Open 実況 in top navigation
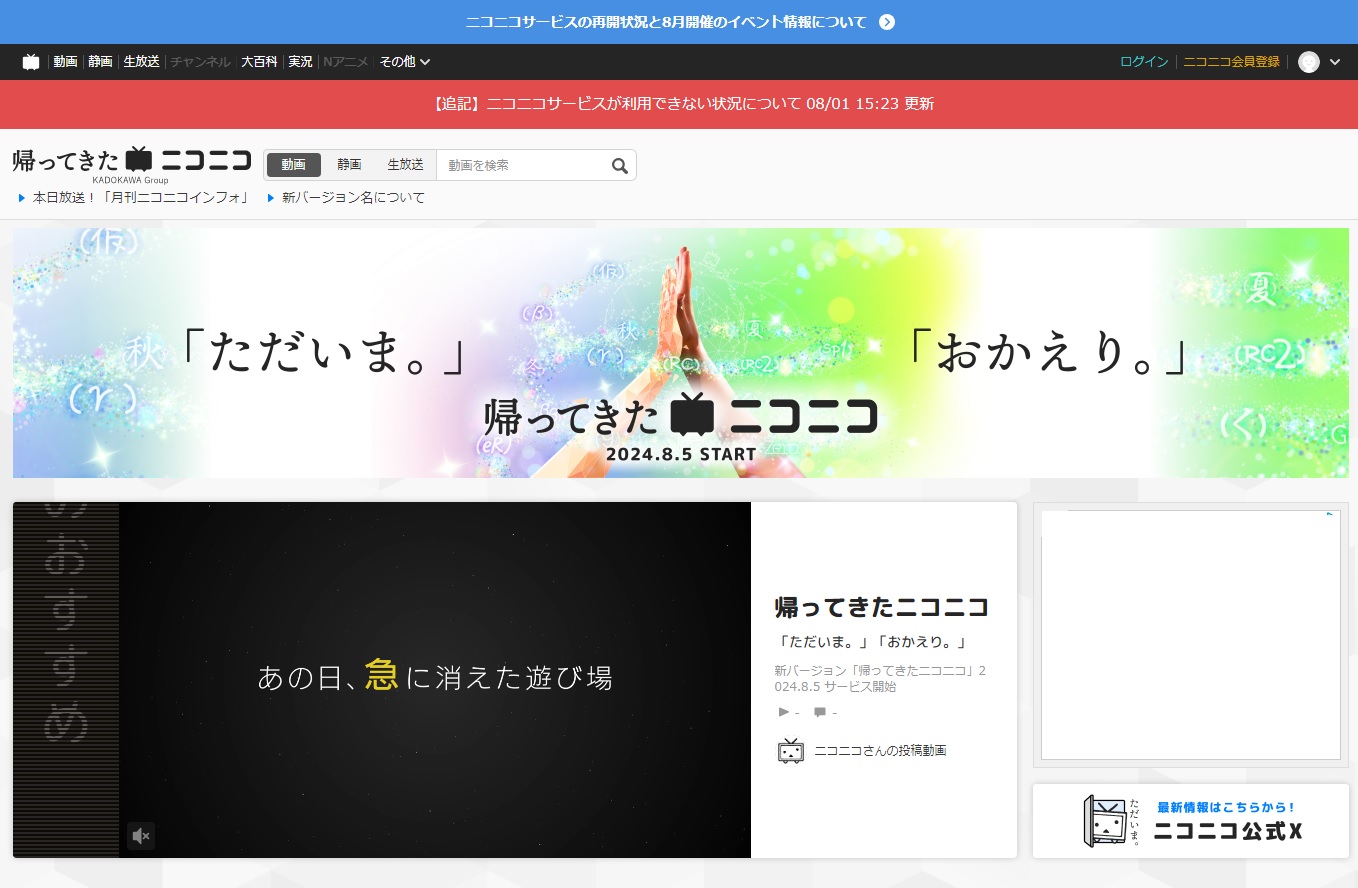The image size is (1358, 888). [300, 62]
